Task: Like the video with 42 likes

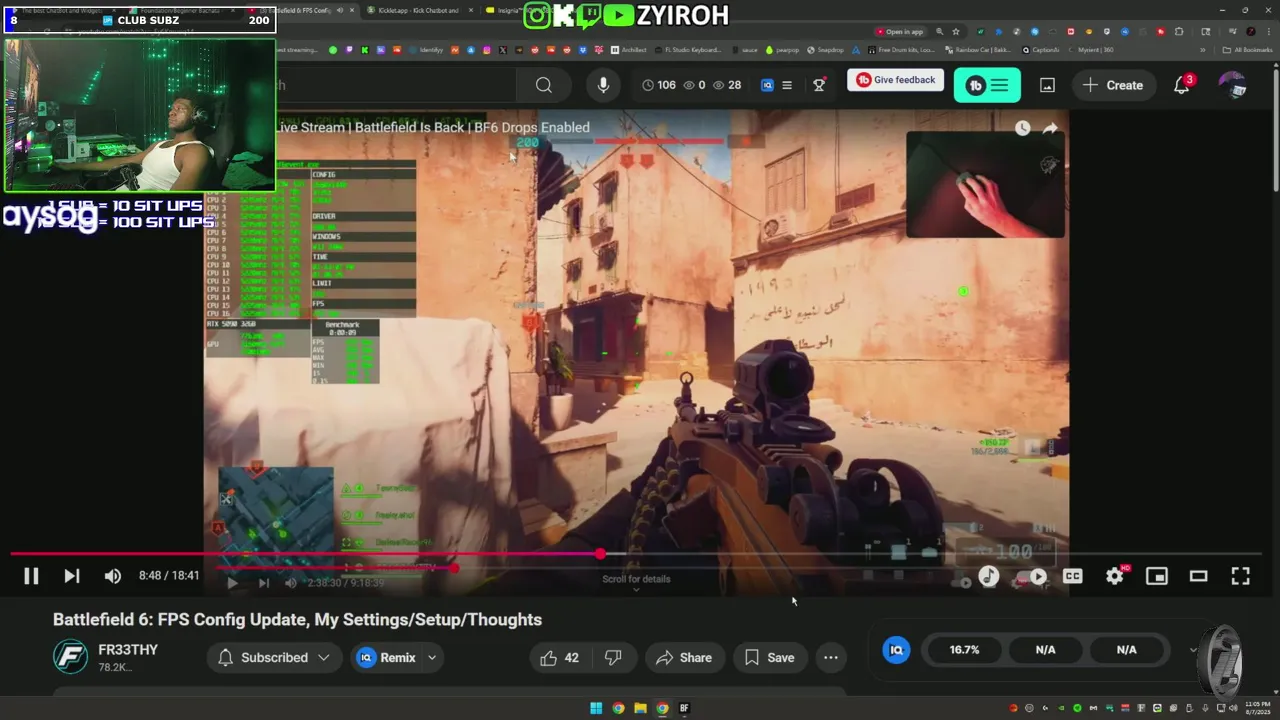Action: (x=560, y=658)
